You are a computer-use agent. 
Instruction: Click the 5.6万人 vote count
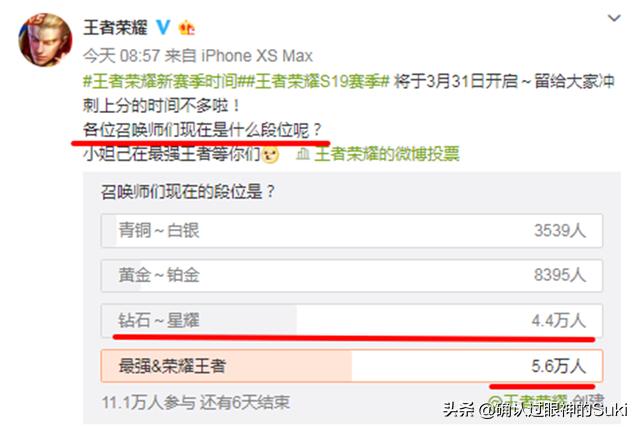point(558,366)
